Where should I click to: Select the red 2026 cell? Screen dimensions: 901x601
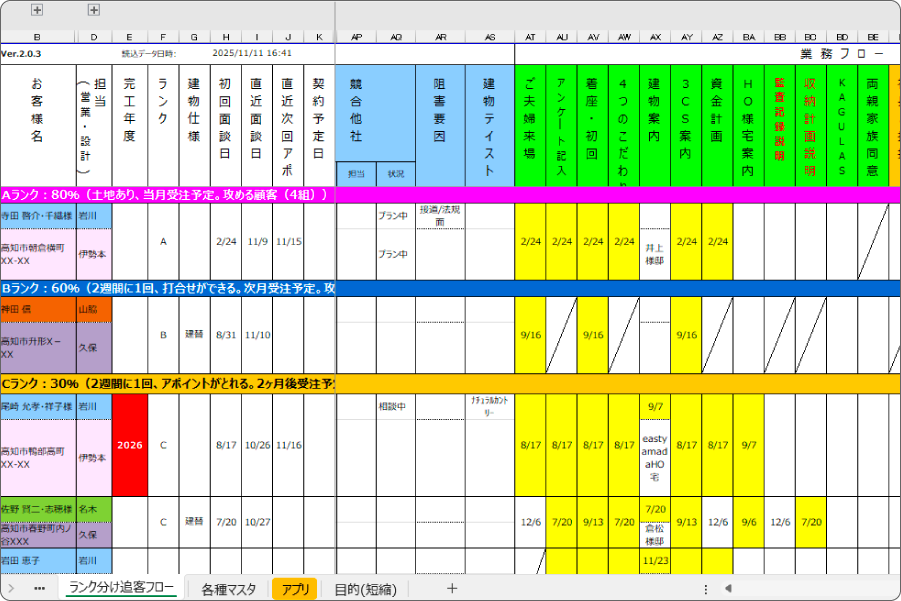tap(130, 444)
